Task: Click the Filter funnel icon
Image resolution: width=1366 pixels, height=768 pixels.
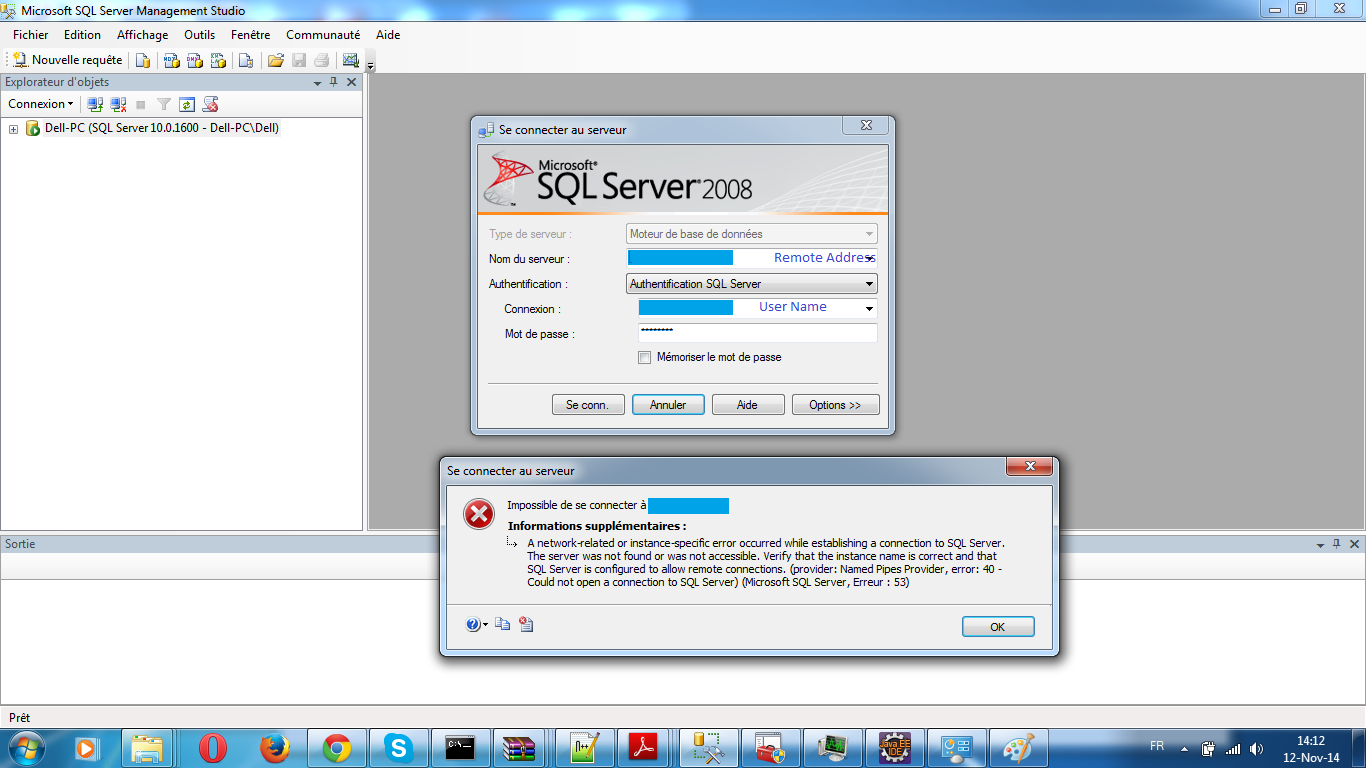Action: (x=164, y=104)
